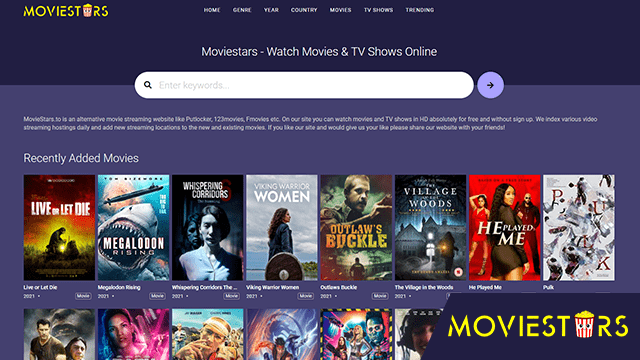640x360 pixels.
Task: Open the Movies section
Action: (x=340, y=10)
